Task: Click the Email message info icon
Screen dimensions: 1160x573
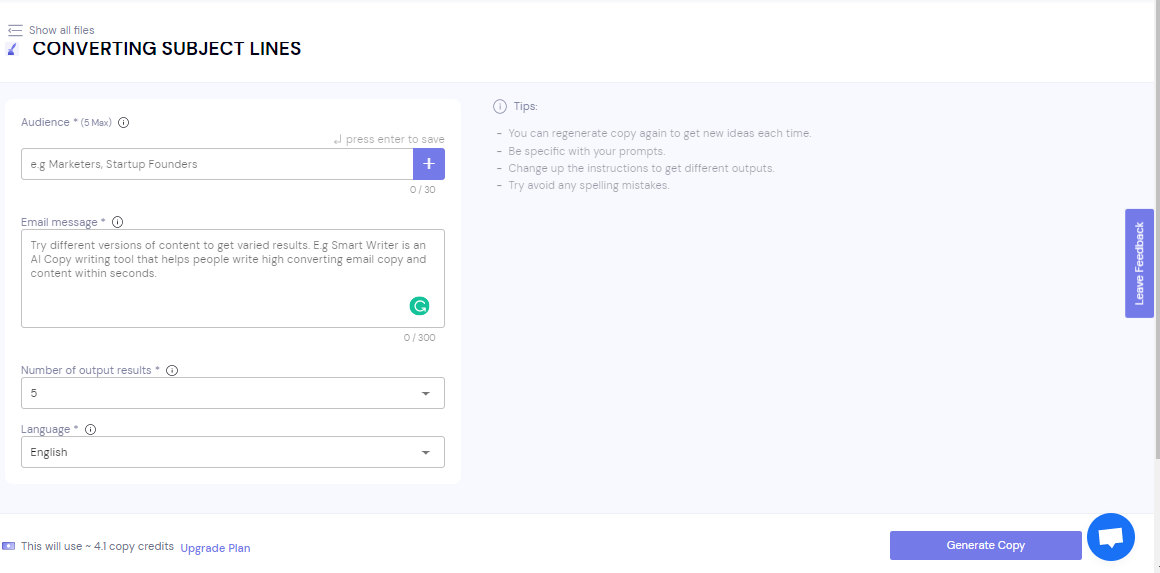Action: pyautogui.click(x=117, y=222)
